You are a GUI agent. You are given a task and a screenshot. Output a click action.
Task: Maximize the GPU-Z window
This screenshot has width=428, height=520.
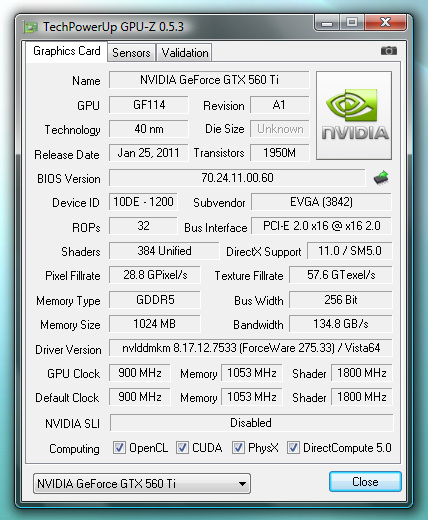(352, 23)
